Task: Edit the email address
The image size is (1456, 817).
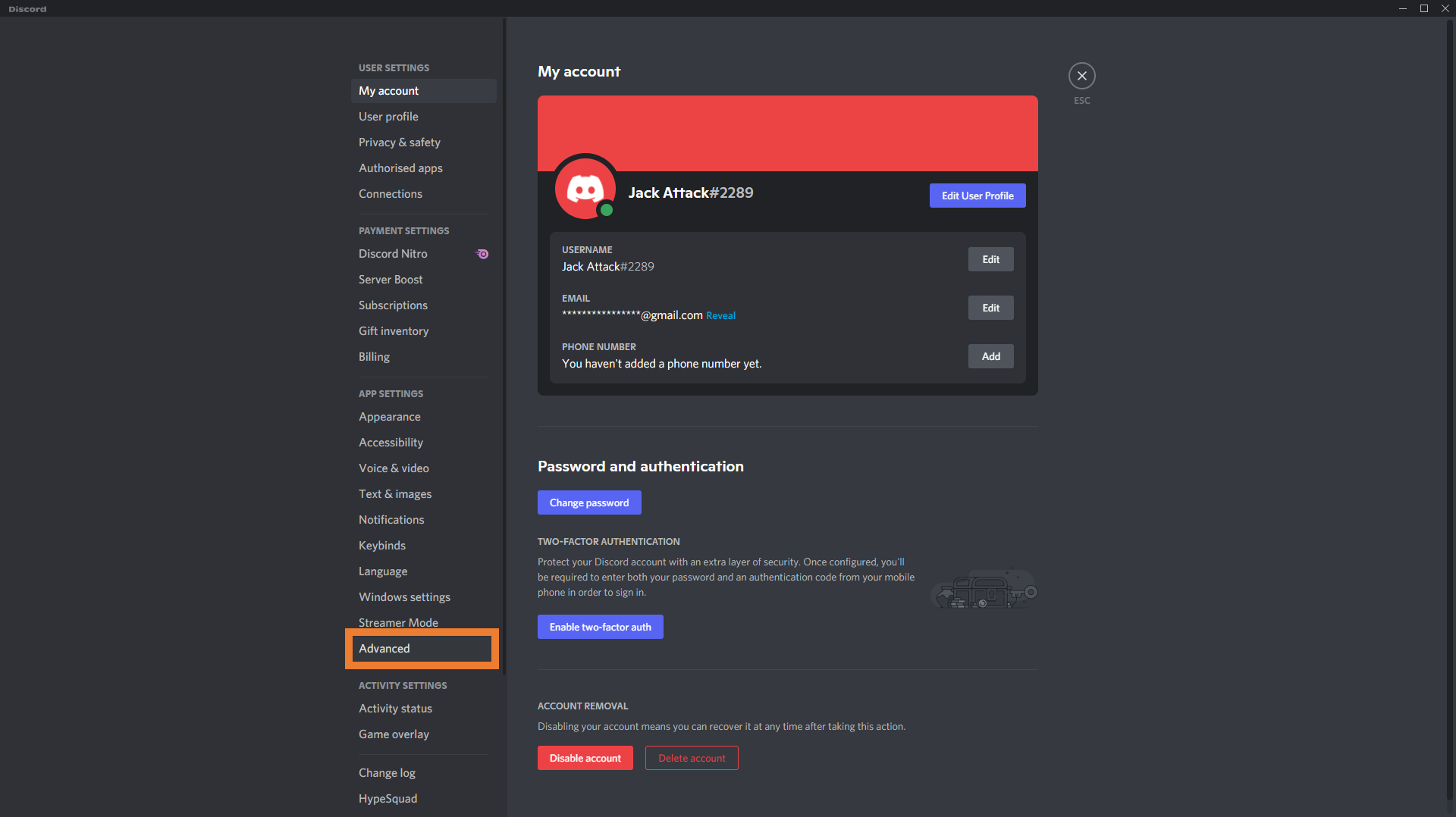Action: 990,308
